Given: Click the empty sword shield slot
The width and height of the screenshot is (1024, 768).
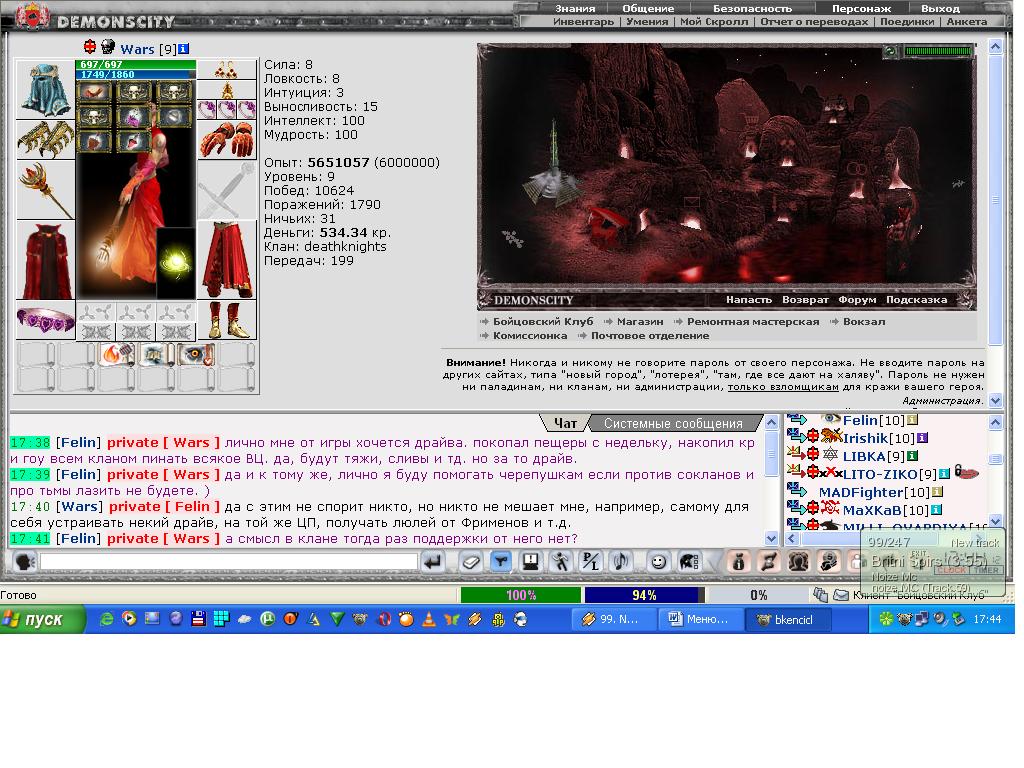Looking at the screenshot, I should point(226,190).
